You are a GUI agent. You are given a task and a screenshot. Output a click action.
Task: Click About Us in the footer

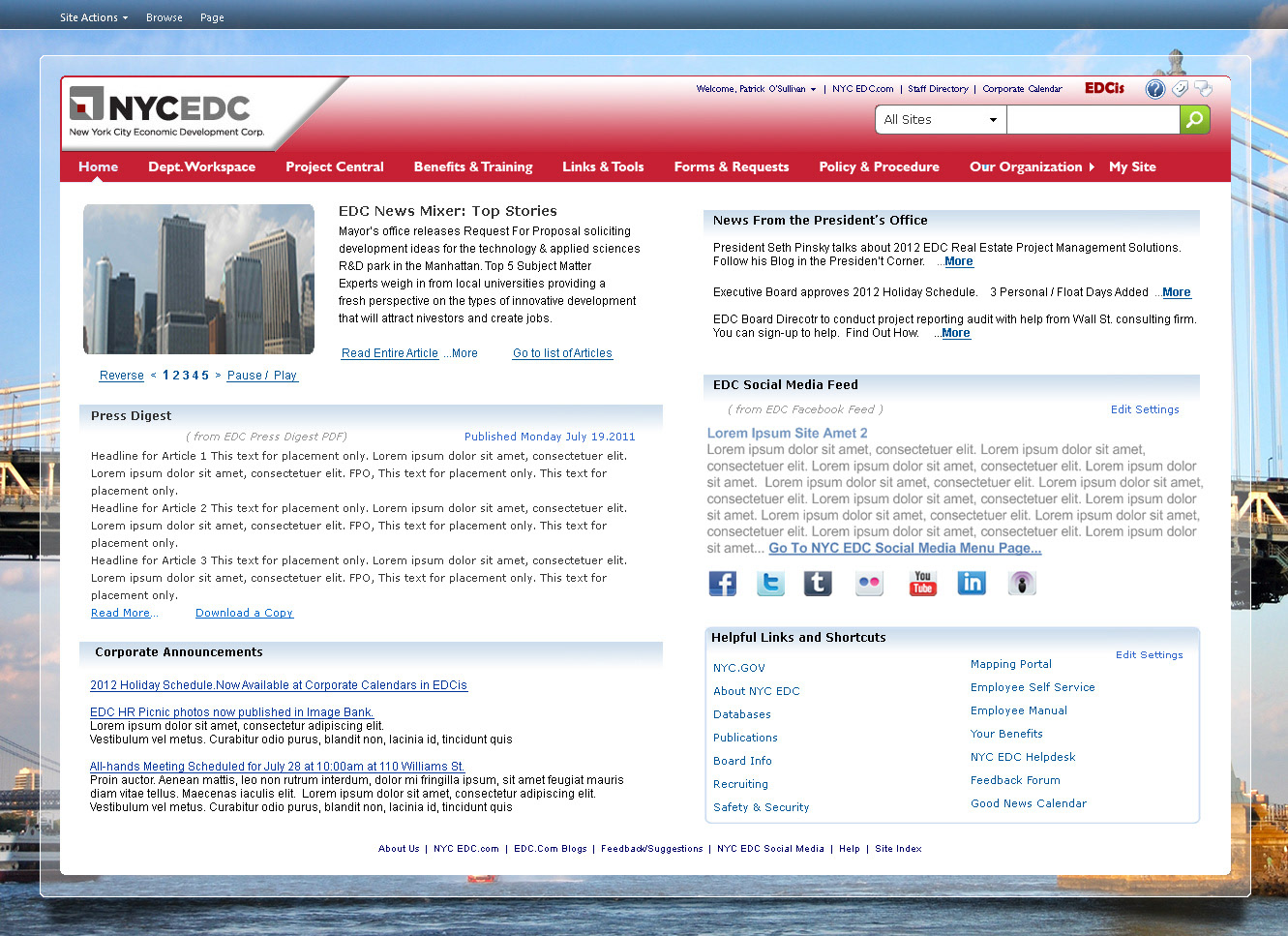pyautogui.click(x=399, y=849)
